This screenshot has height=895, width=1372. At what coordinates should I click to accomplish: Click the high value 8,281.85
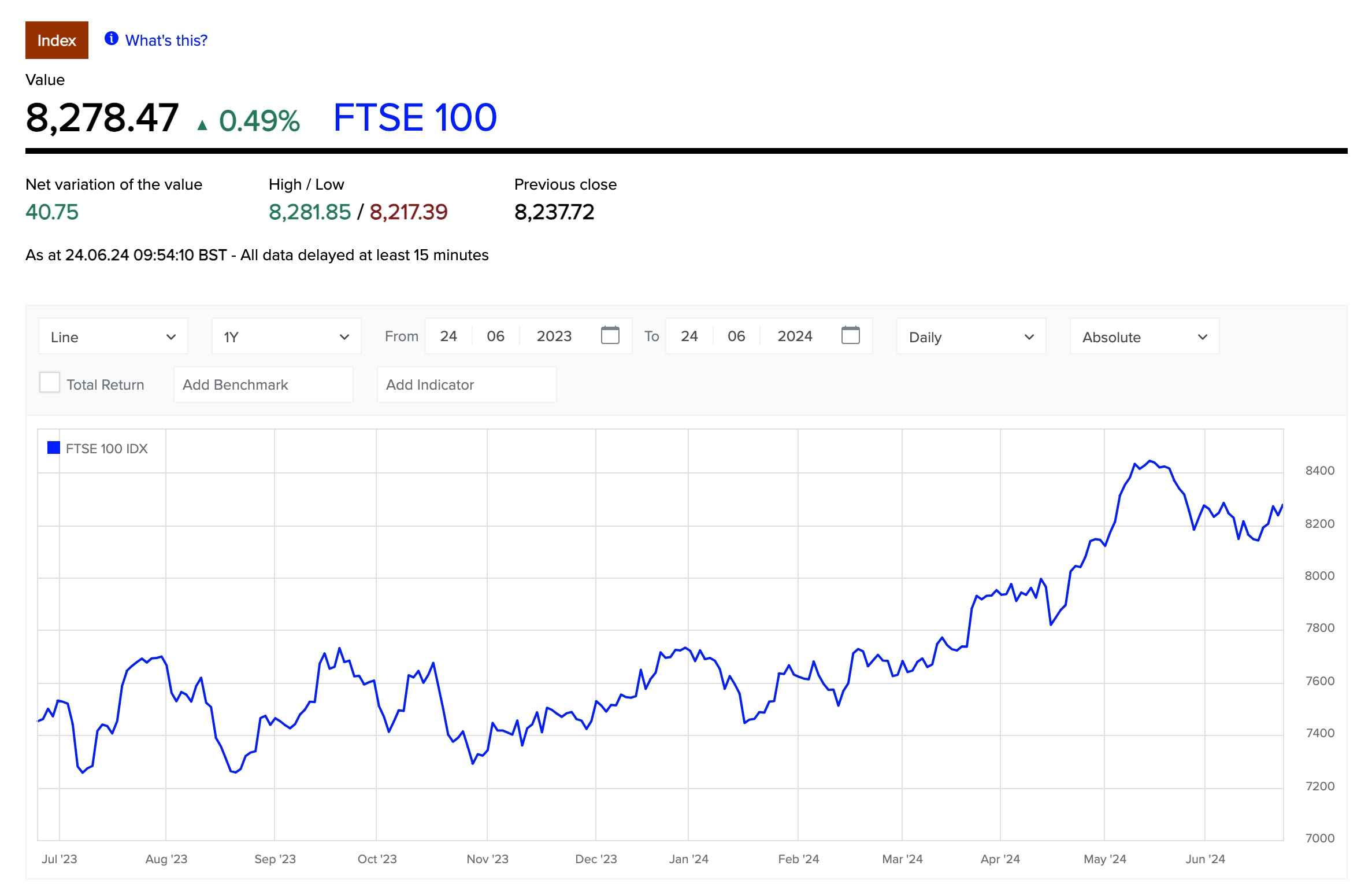pos(310,212)
